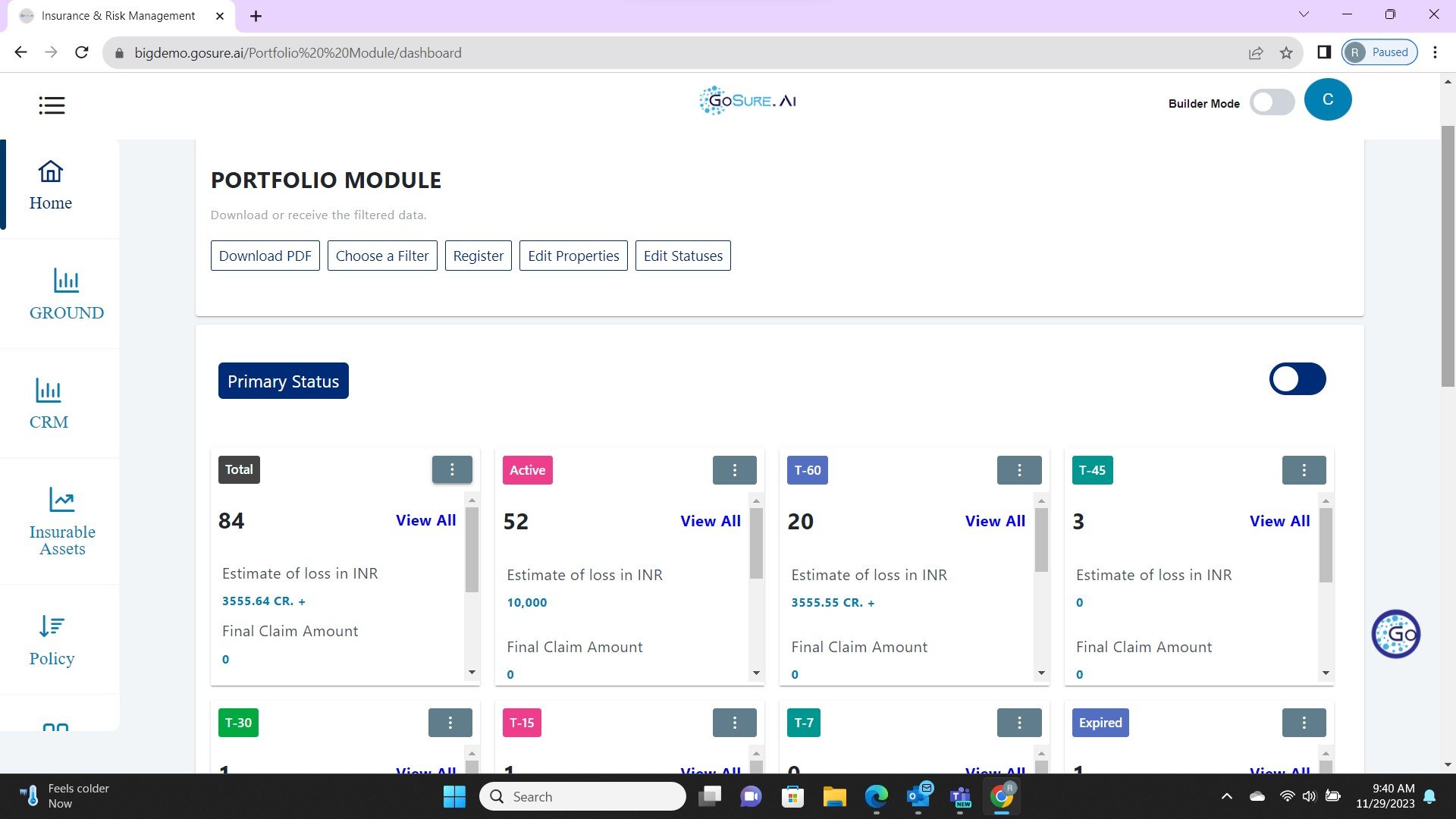Flip the toggle beside Primary Status
This screenshot has height=819, width=1456.
click(1297, 379)
